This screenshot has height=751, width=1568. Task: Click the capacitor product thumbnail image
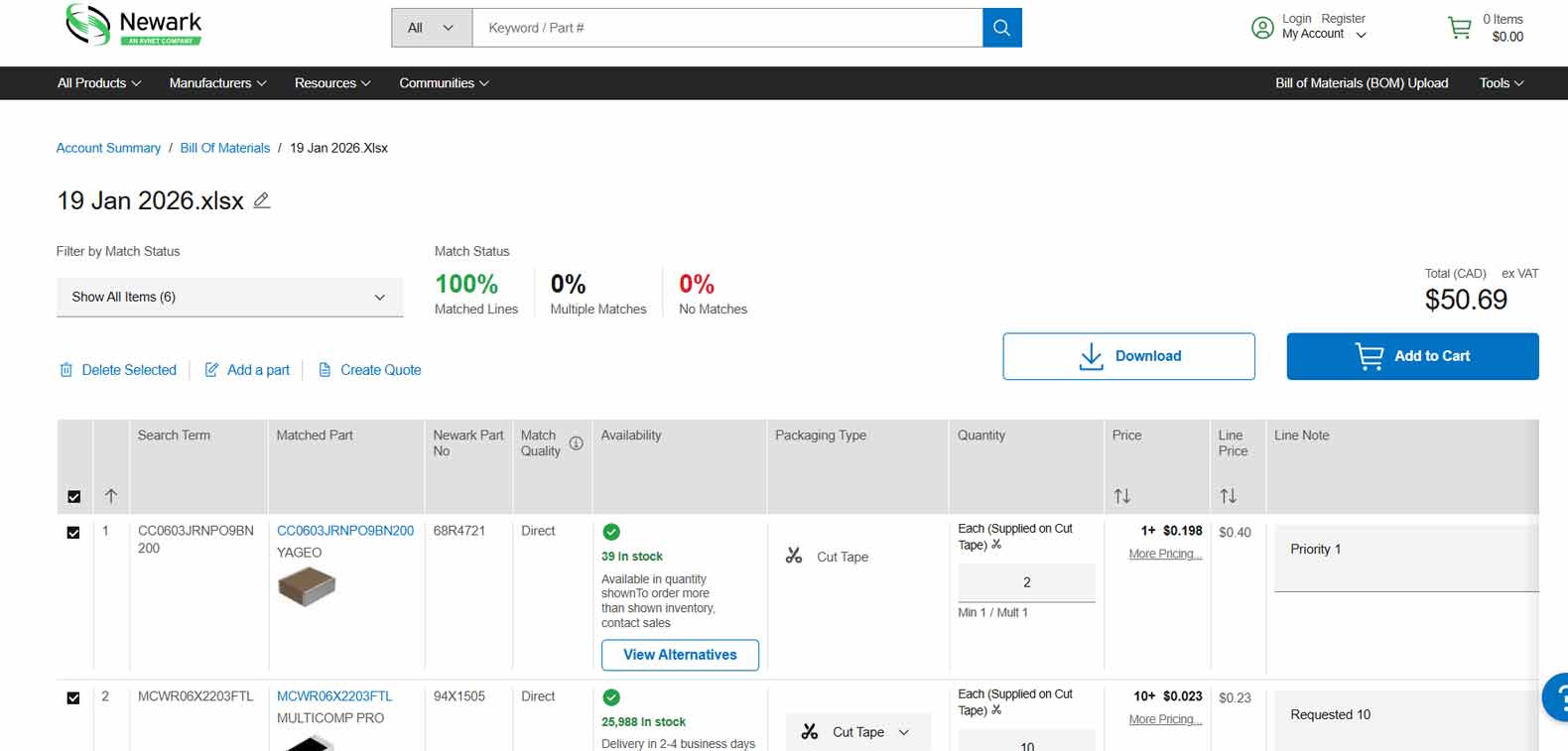(307, 587)
